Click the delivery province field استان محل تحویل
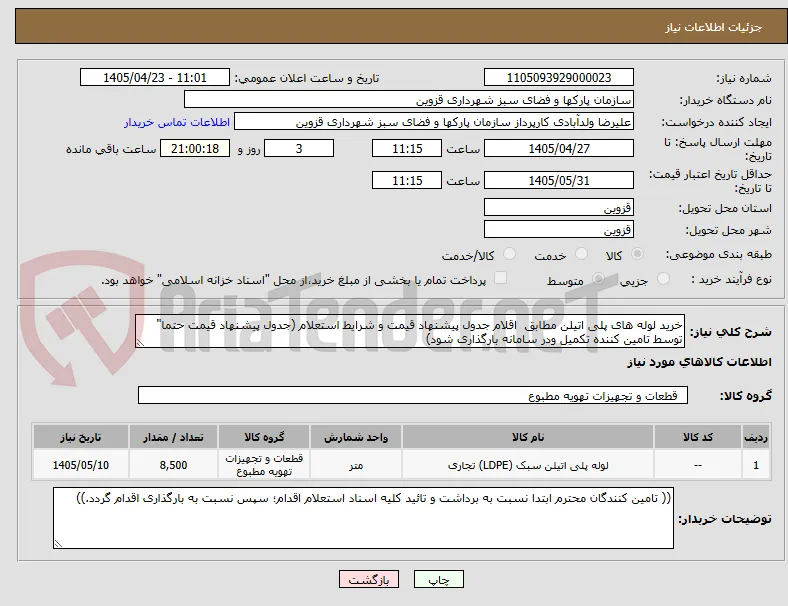788x606 pixels. click(x=559, y=207)
